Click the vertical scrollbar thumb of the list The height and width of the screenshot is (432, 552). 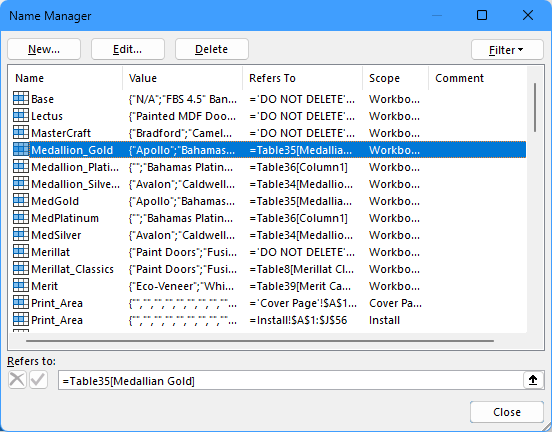(x=535, y=107)
